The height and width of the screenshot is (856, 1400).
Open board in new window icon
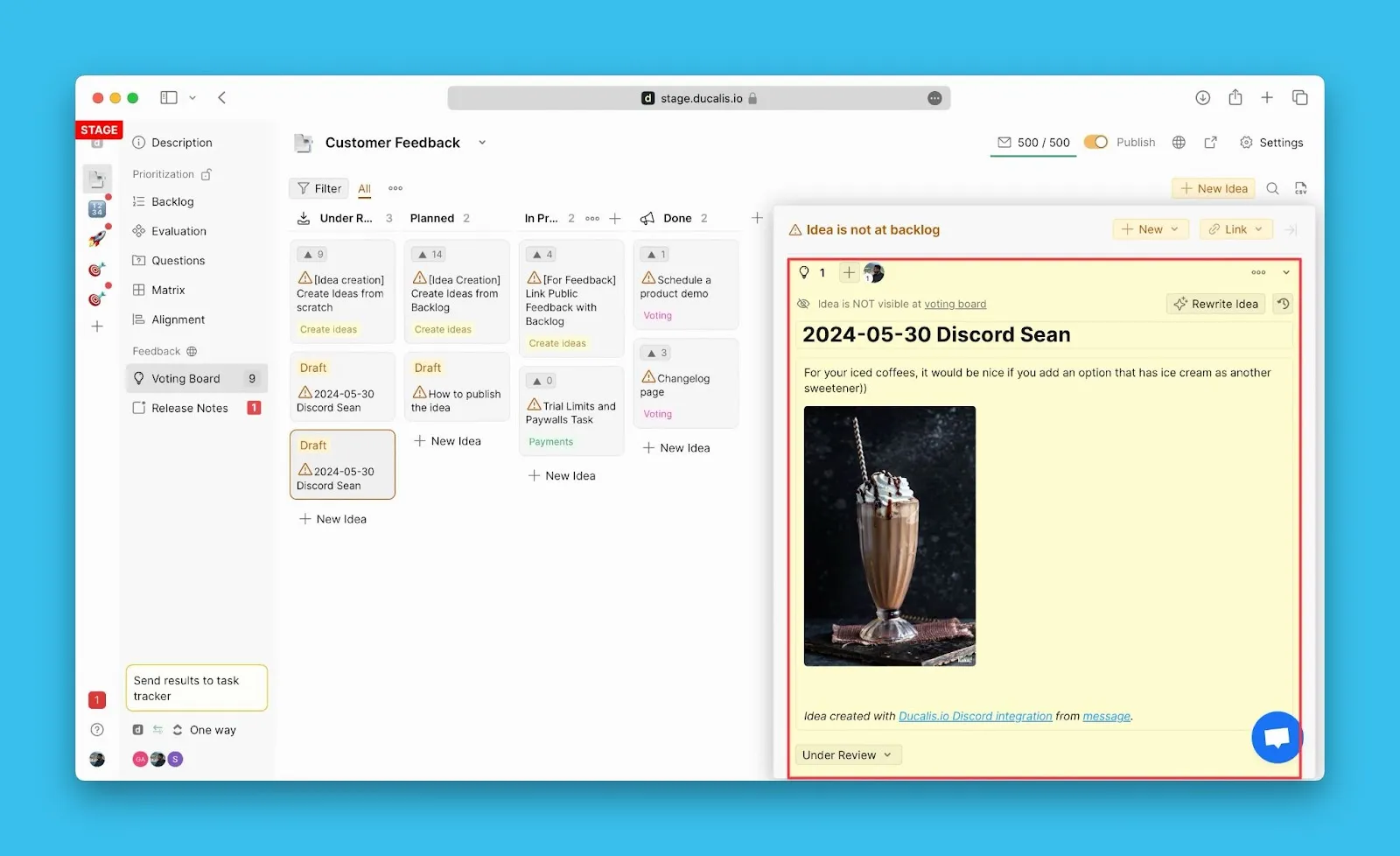(1211, 143)
